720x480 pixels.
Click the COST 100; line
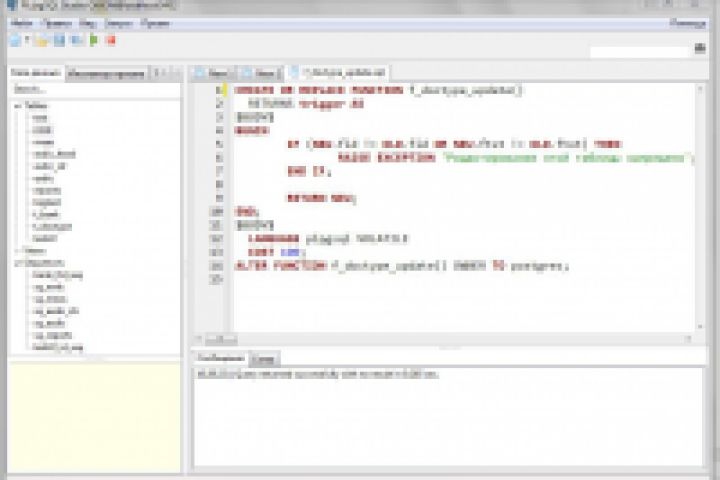[276, 252]
